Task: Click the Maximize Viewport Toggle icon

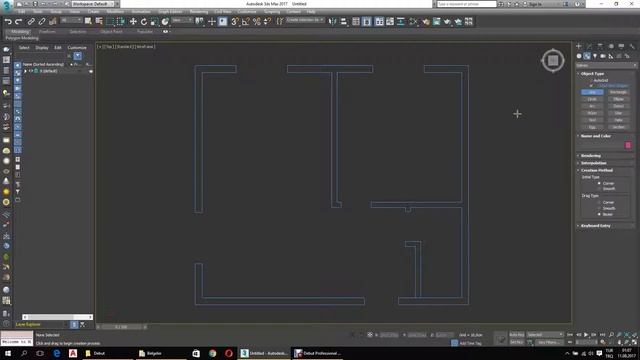Action: click(634, 342)
